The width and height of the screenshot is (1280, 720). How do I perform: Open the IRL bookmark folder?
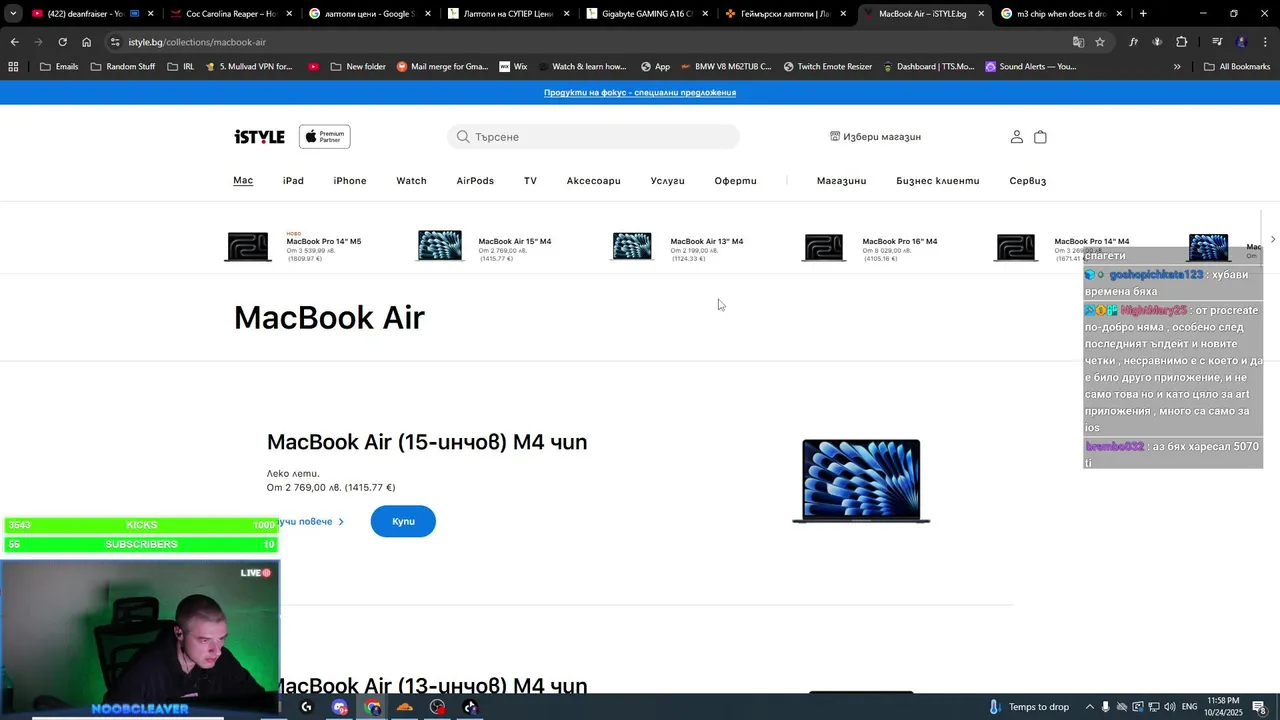(181, 67)
